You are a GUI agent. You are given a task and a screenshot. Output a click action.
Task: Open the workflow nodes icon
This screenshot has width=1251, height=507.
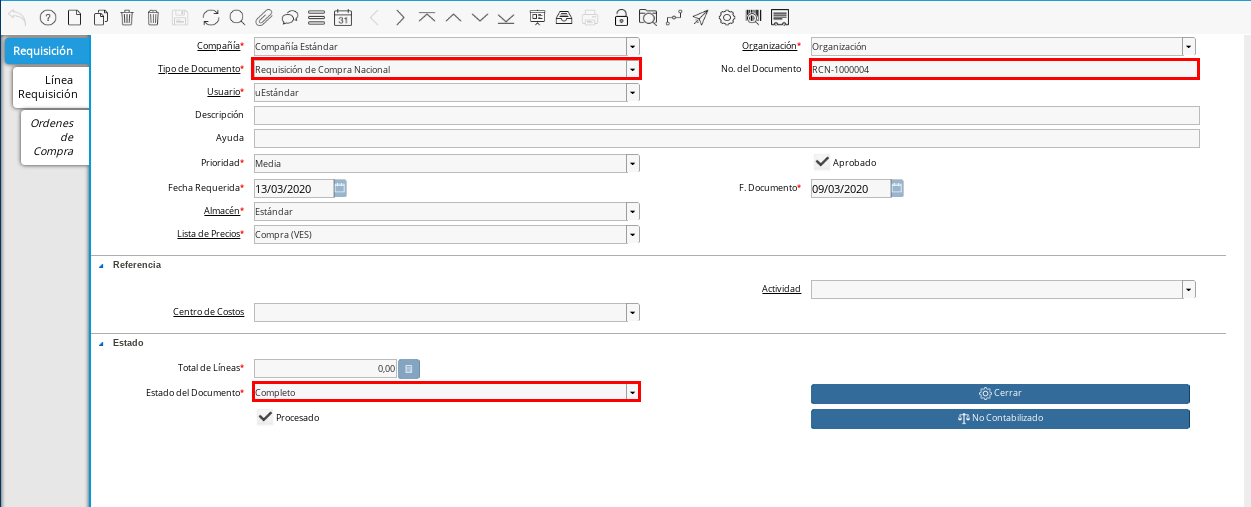click(675, 17)
